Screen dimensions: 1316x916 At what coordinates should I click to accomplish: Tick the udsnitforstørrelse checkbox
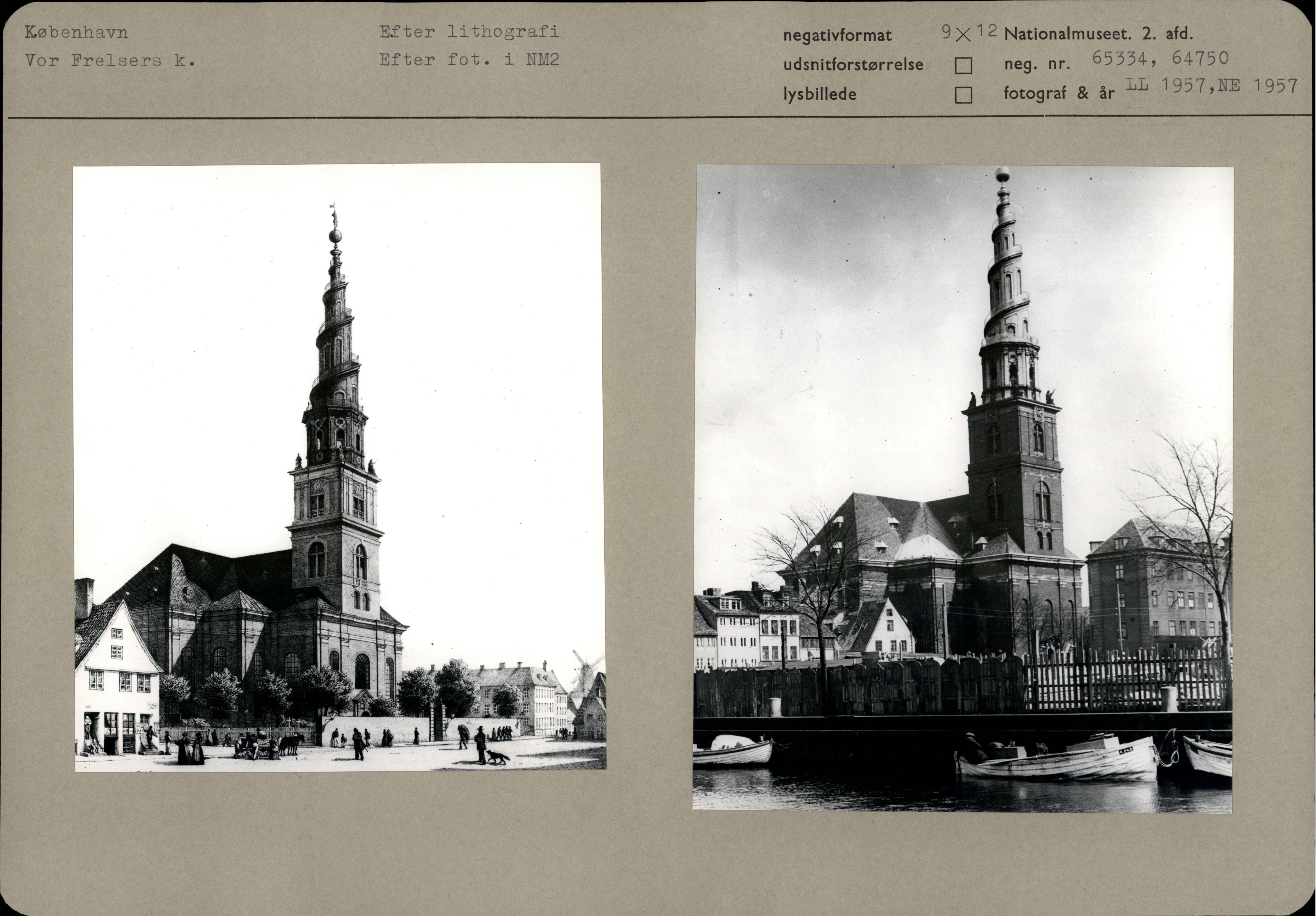(x=963, y=65)
